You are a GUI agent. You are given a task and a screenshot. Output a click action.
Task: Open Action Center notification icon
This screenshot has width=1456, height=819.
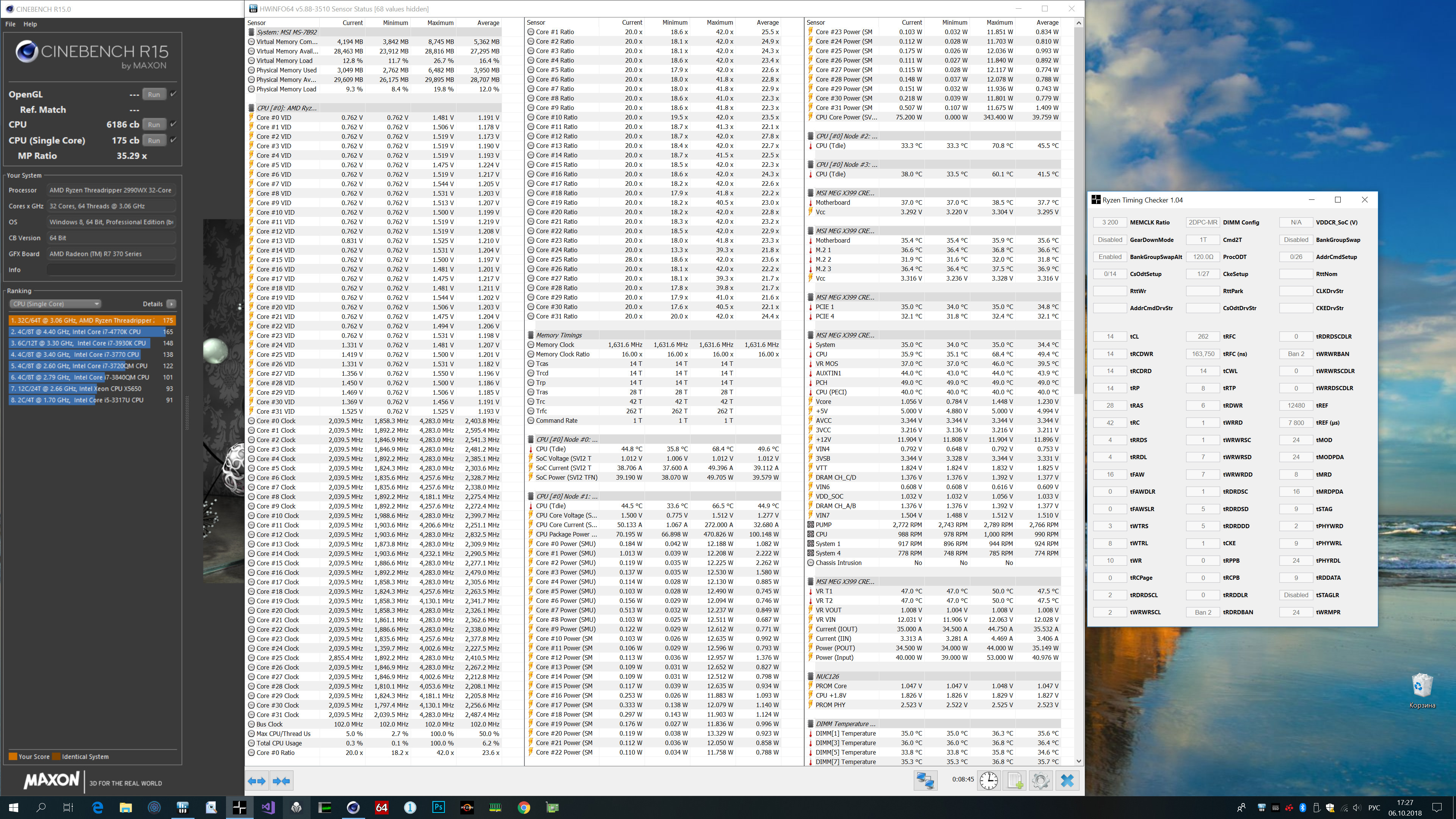point(1437,808)
